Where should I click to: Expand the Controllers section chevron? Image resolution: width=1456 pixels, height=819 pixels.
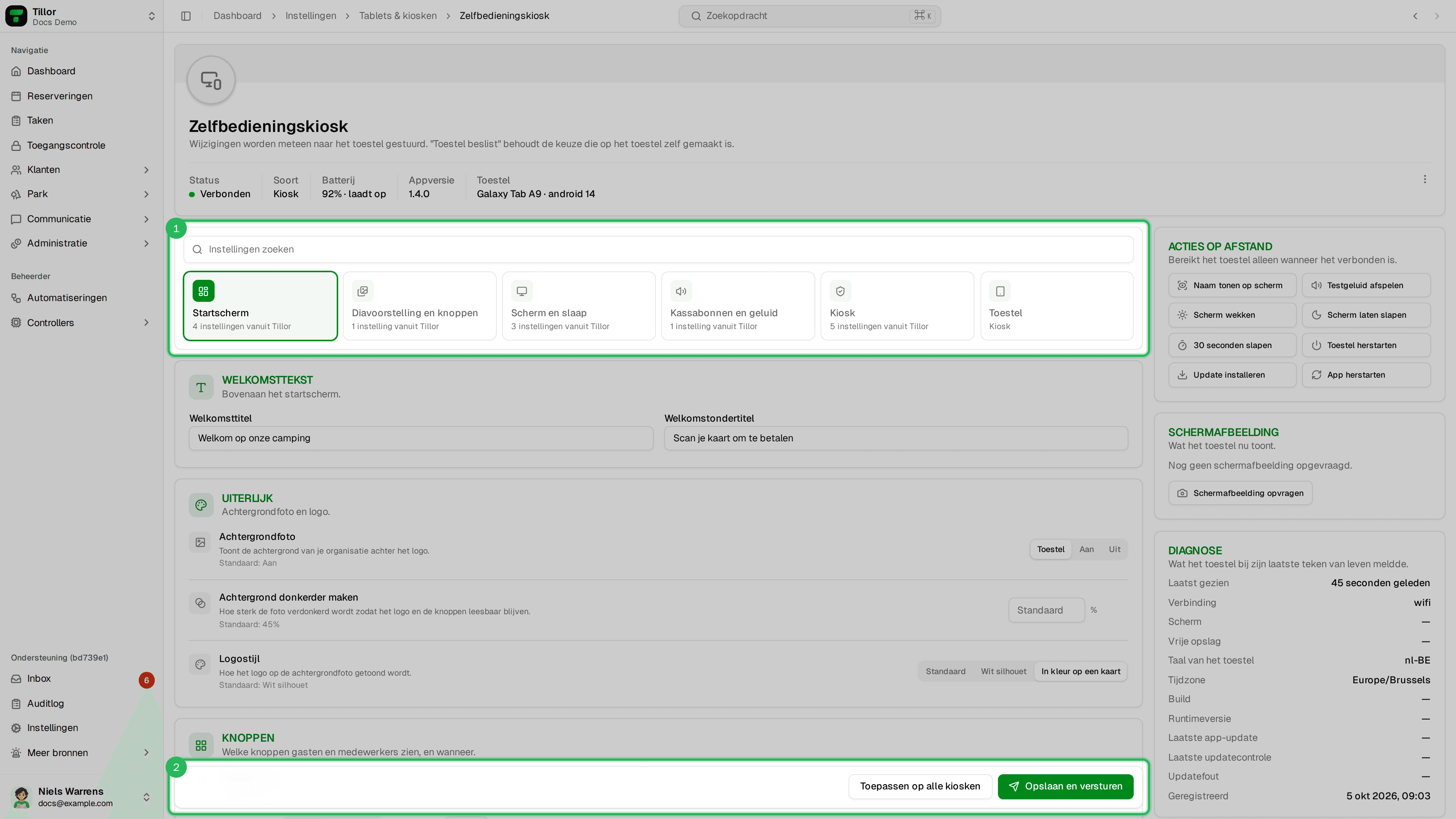146,323
